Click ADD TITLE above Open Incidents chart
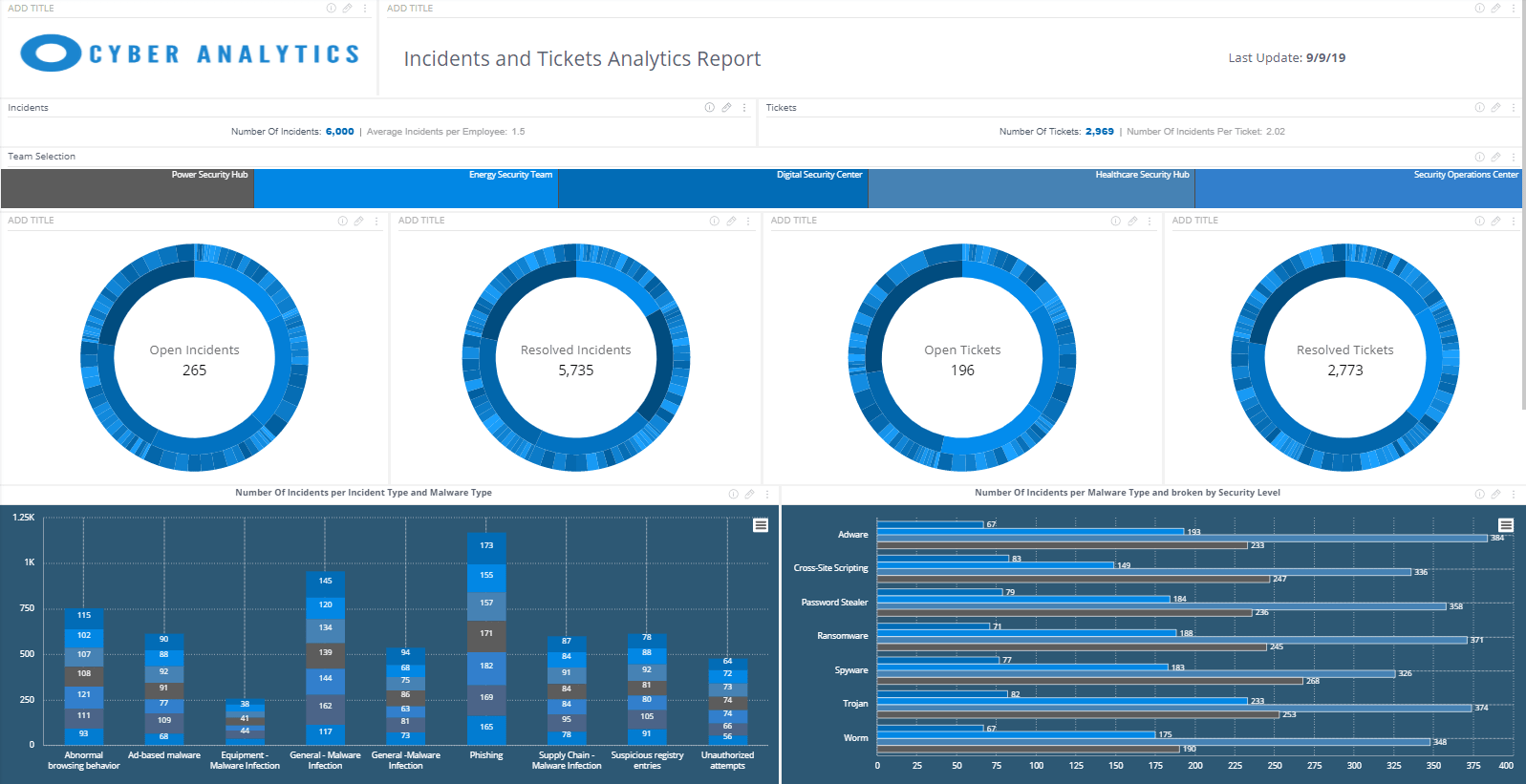 pyautogui.click(x=32, y=221)
